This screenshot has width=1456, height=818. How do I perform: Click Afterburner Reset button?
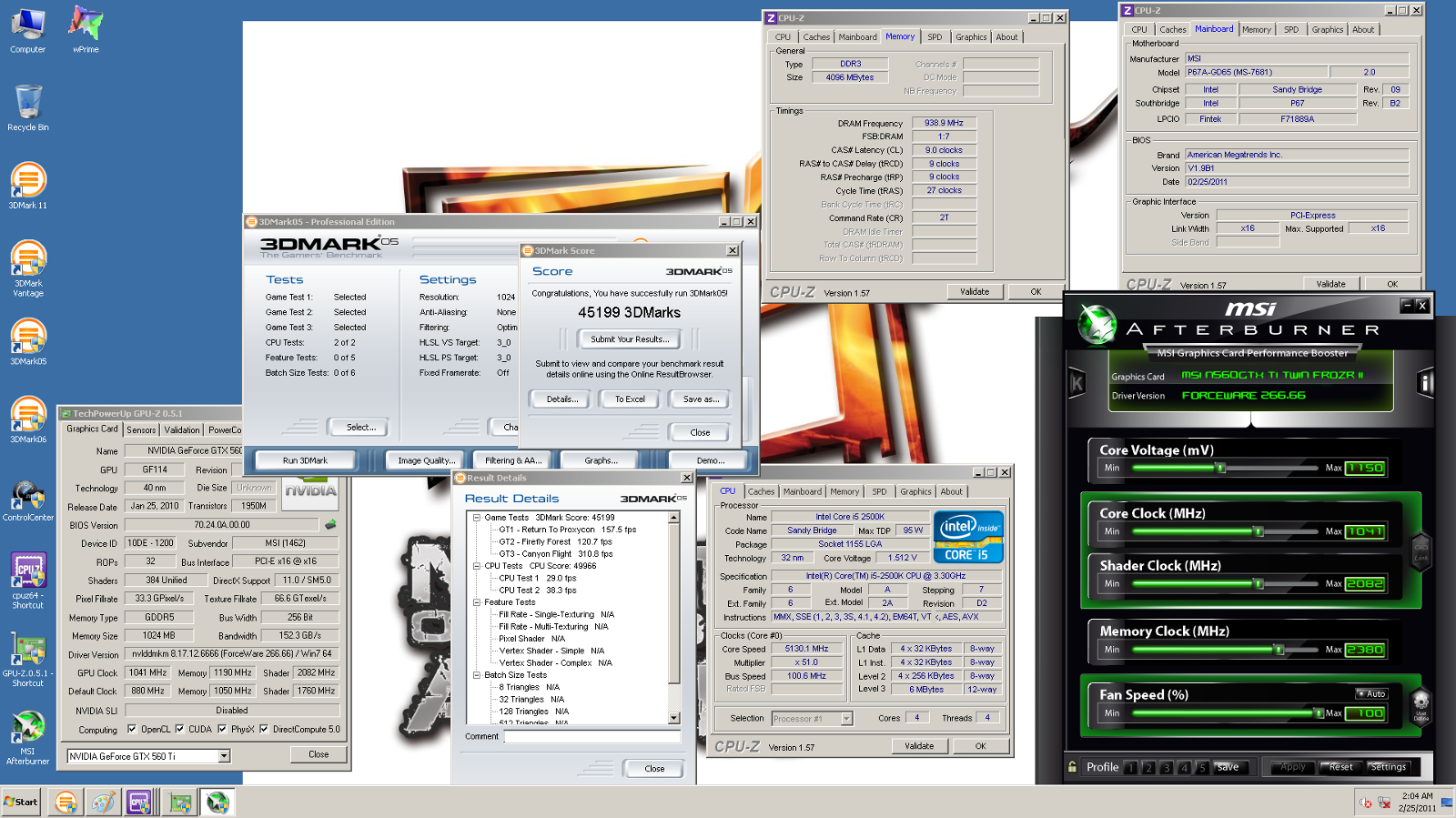tap(1340, 767)
